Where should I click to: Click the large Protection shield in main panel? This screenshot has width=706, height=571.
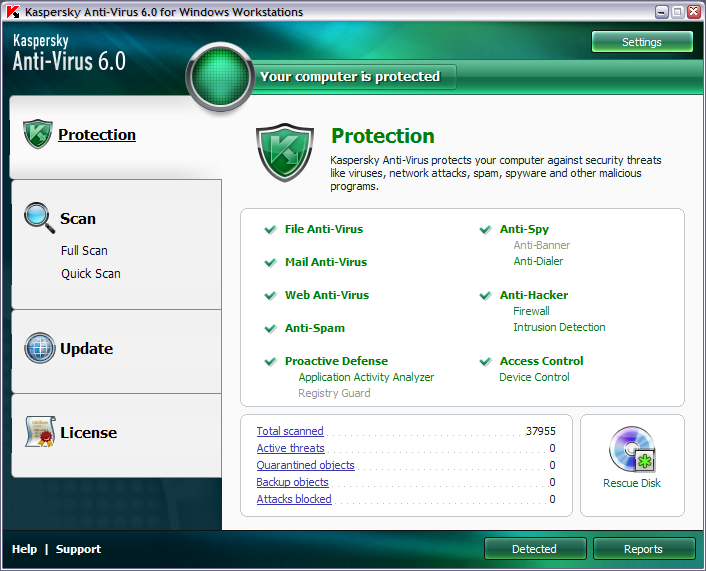[x=285, y=152]
